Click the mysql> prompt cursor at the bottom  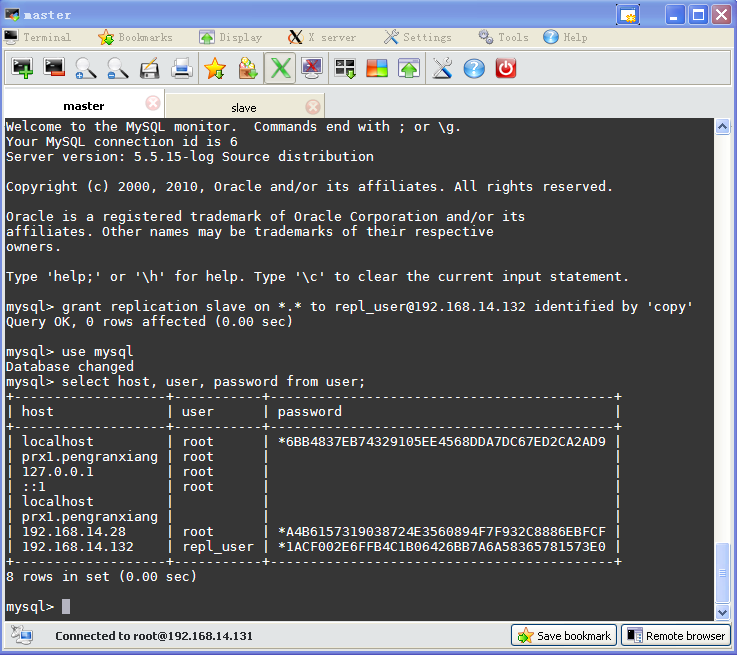pyautogui.click(x=66, y=607)
